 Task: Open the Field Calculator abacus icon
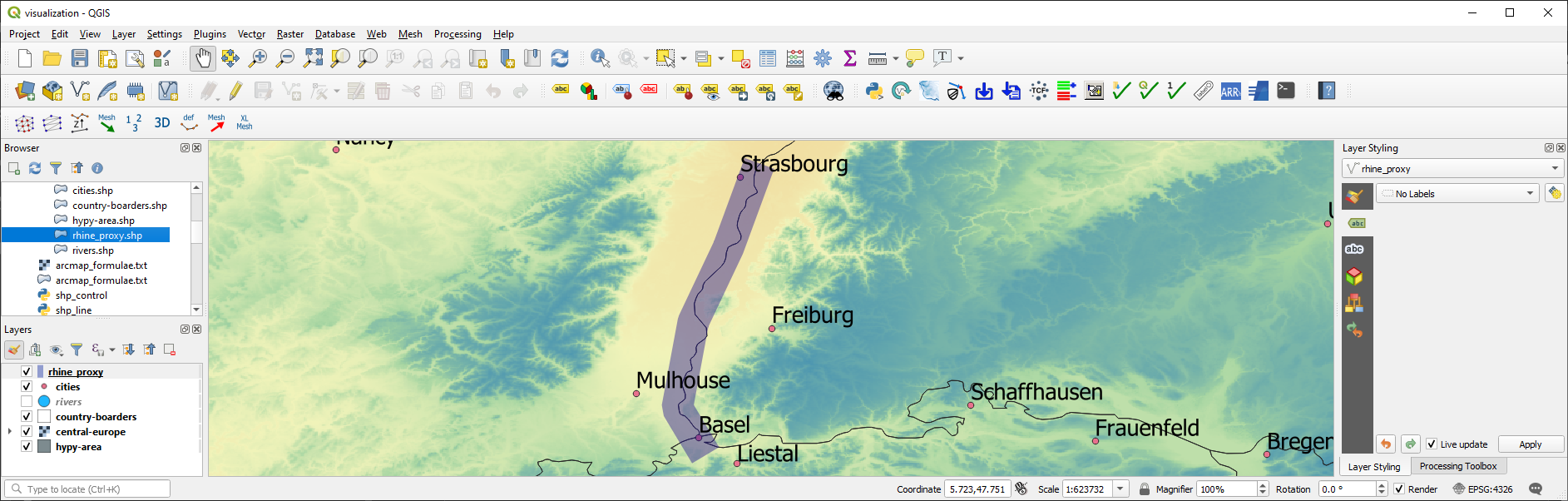pyautogui.click(x=795, y=58)
